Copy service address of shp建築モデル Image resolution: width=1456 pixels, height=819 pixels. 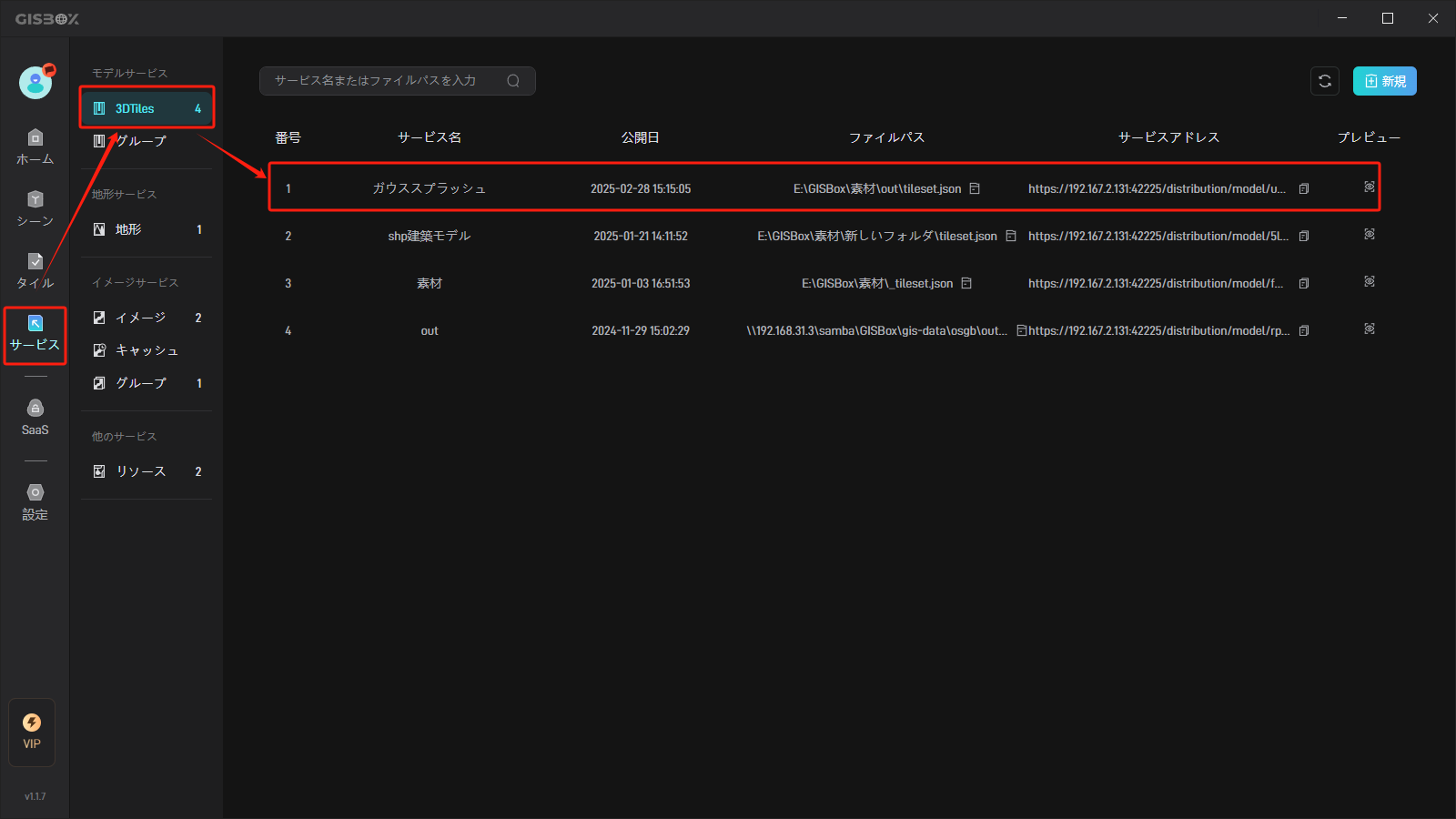(1304, 236)
